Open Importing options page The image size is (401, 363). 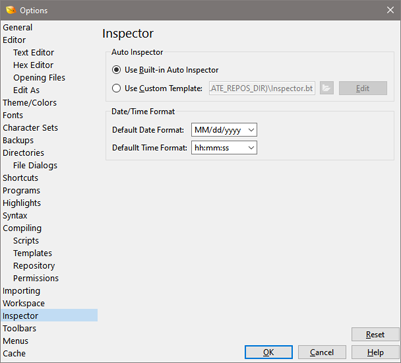click(x=21, y=291)
